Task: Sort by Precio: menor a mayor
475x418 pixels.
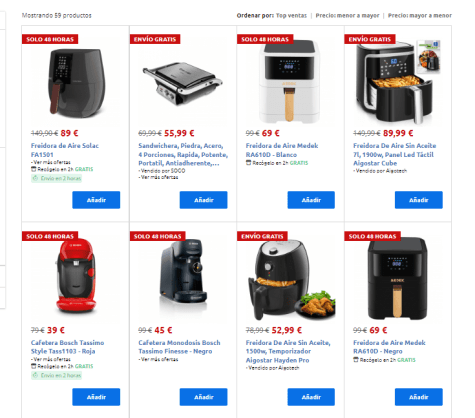Action: pyautogui.click(x=347, y=15)
